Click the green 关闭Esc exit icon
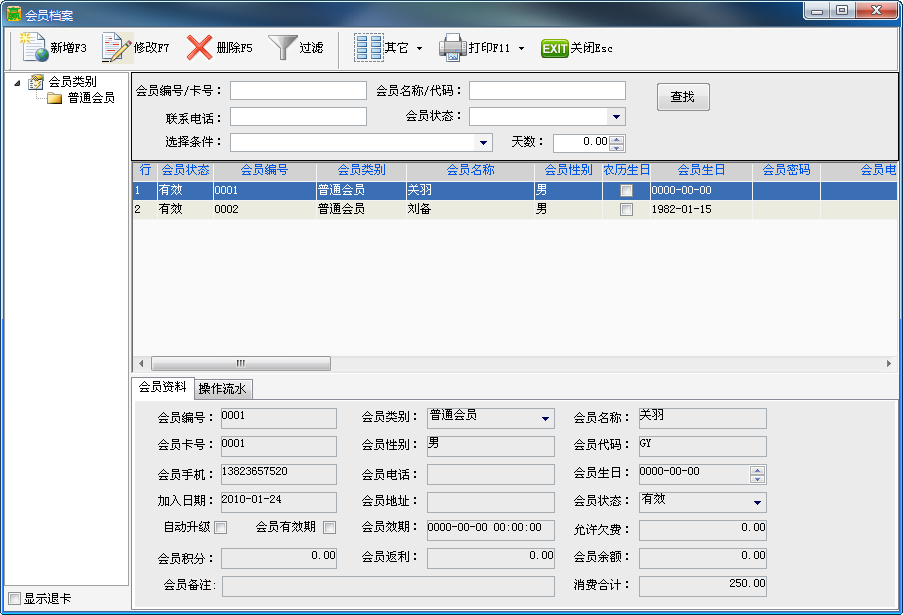This screenshot has height=615, width=903. click(554, 48)
